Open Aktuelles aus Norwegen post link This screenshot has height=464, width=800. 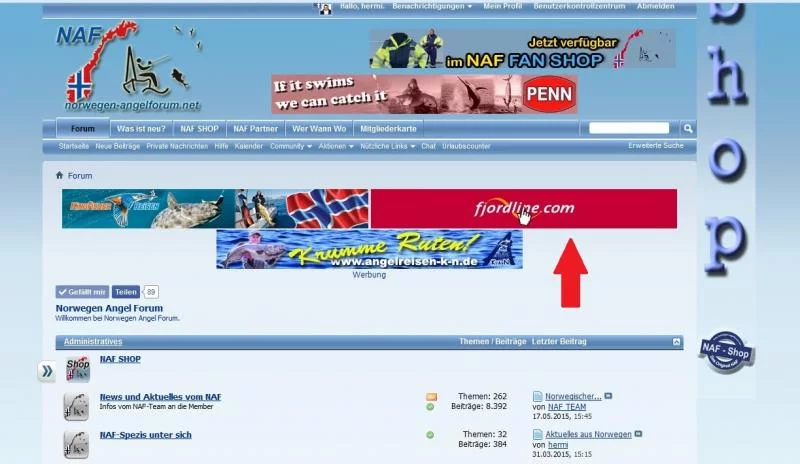(588, 434)
